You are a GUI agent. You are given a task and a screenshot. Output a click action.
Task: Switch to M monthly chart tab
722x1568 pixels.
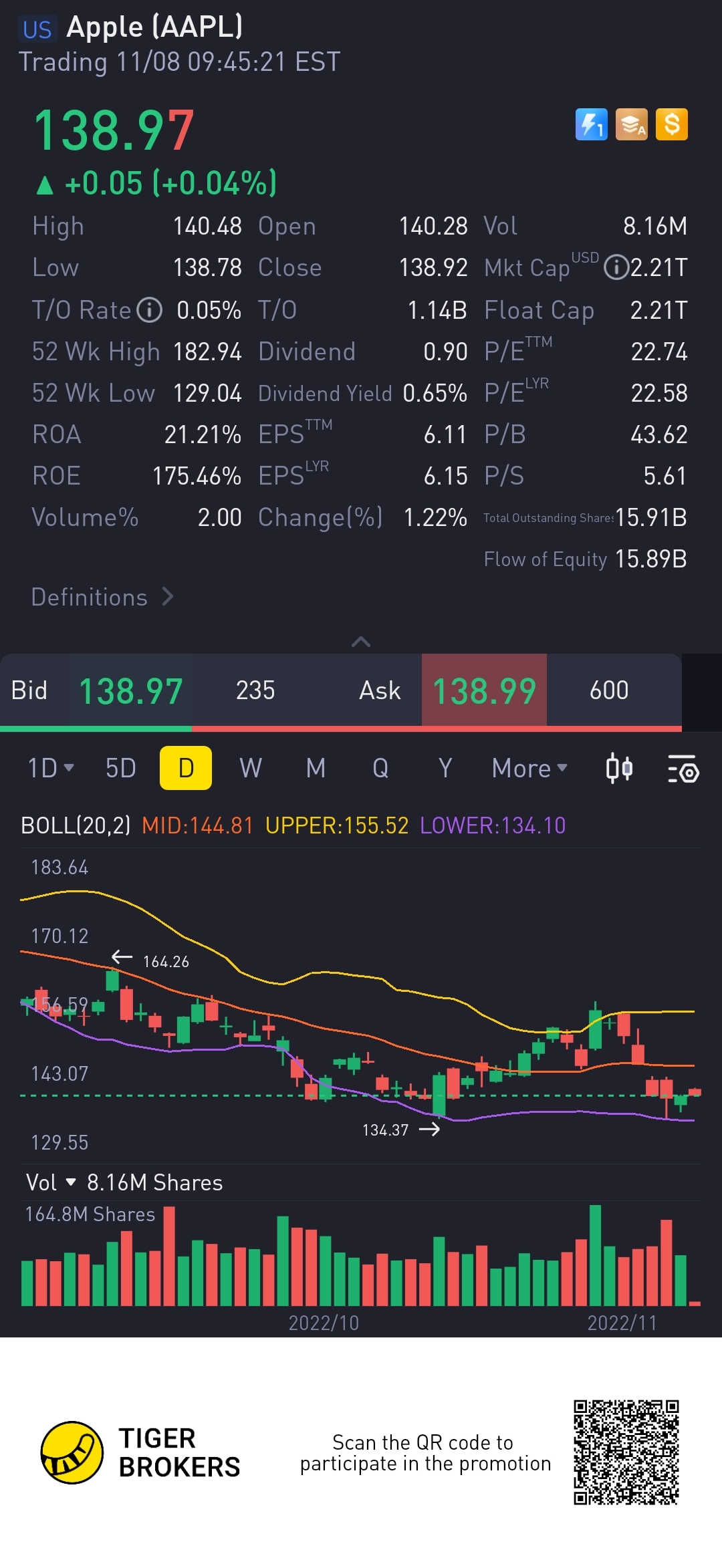coord(316,768)
